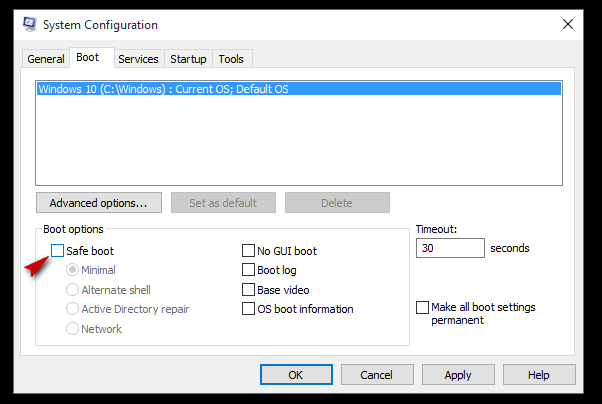Open the Tools tab
The width and height of the screenshot is (602, 404).
(x=231, y=59)
